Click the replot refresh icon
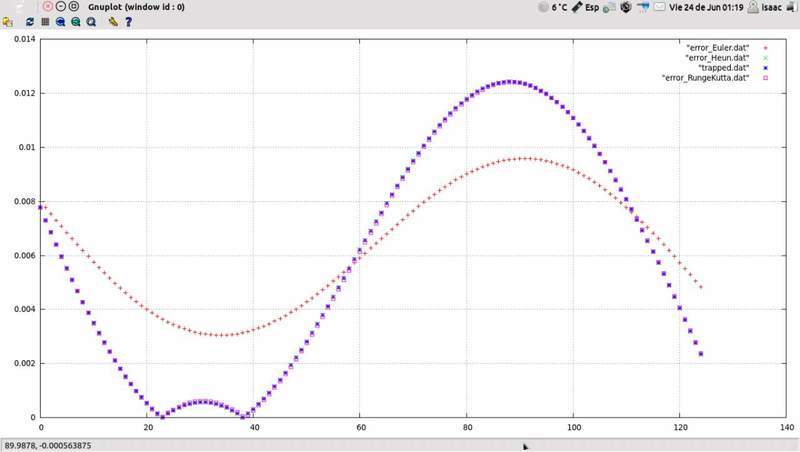This screenshot has height=452, width=800. [29, 20]
